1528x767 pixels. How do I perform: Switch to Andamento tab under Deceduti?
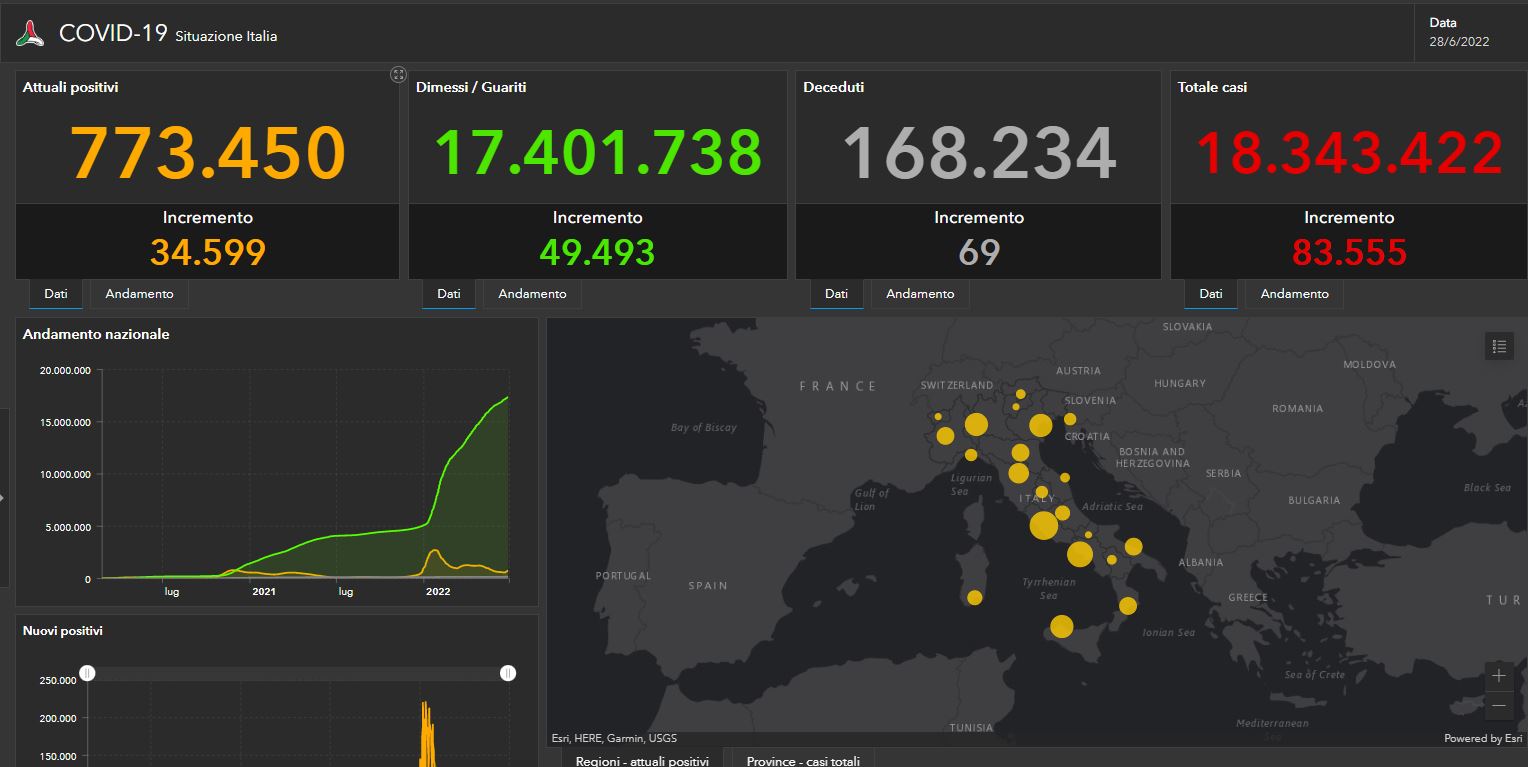click(x=920, y=294)
